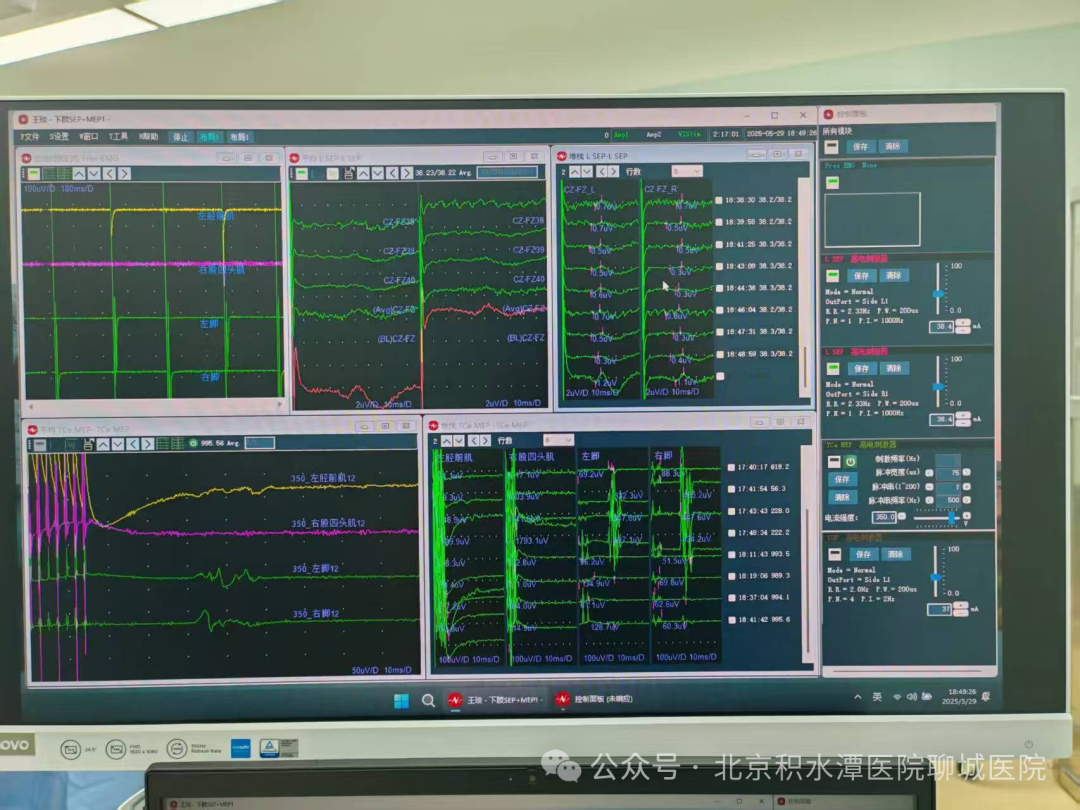
Task: Click the left arrow in TCe MEP stack toolbar
Action: (x=473, y=441)
